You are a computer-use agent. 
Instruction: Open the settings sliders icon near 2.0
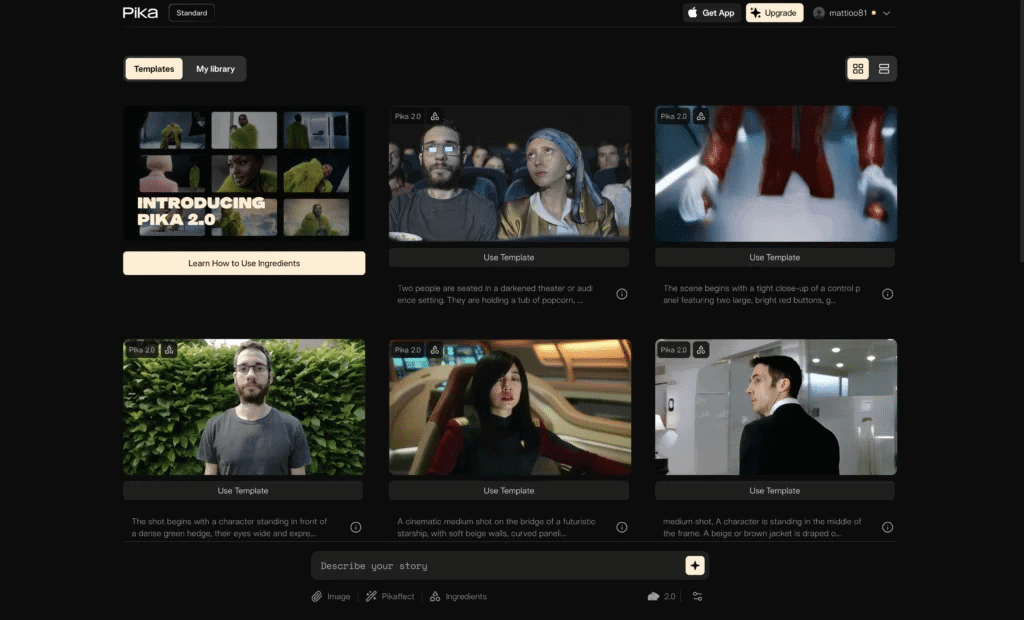[x=698, y=597]
